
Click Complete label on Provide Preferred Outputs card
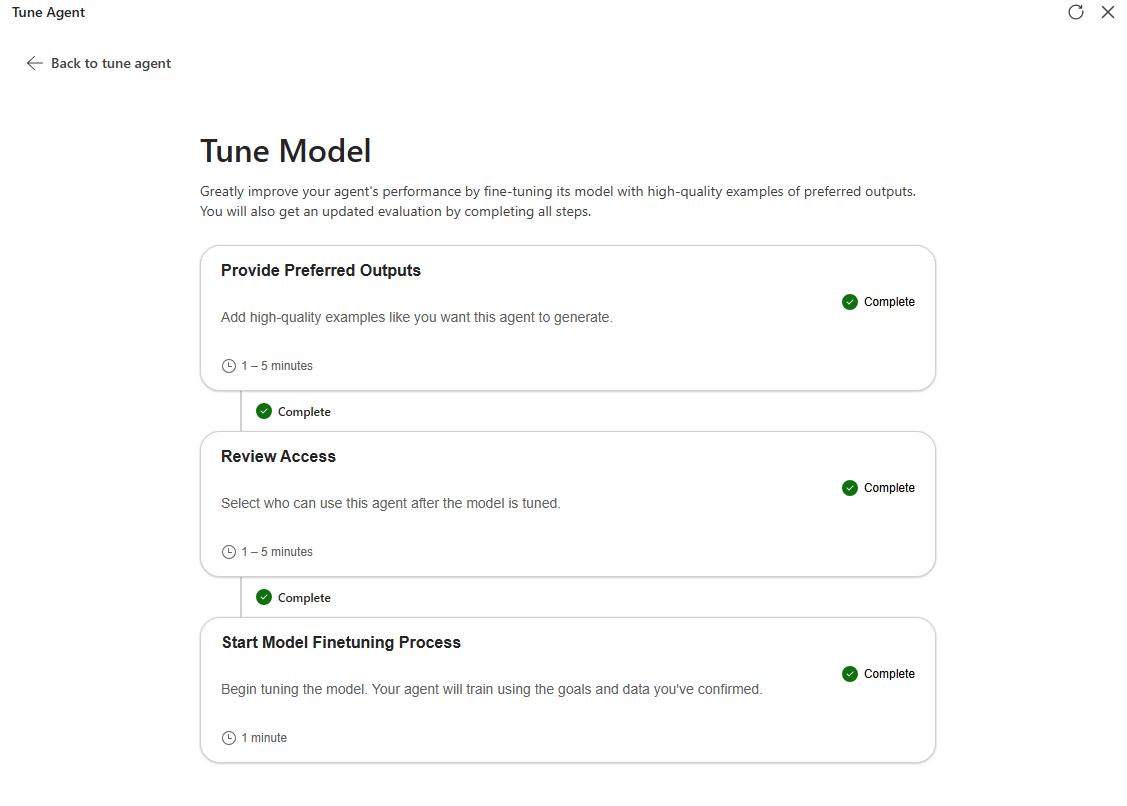point(889,302)
